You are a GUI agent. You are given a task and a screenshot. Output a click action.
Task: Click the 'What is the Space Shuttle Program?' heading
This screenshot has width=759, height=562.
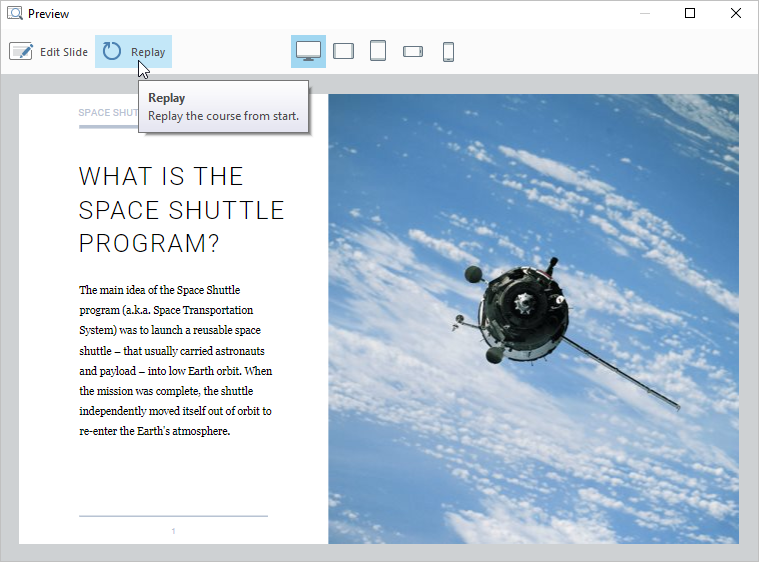coord(181,210)
